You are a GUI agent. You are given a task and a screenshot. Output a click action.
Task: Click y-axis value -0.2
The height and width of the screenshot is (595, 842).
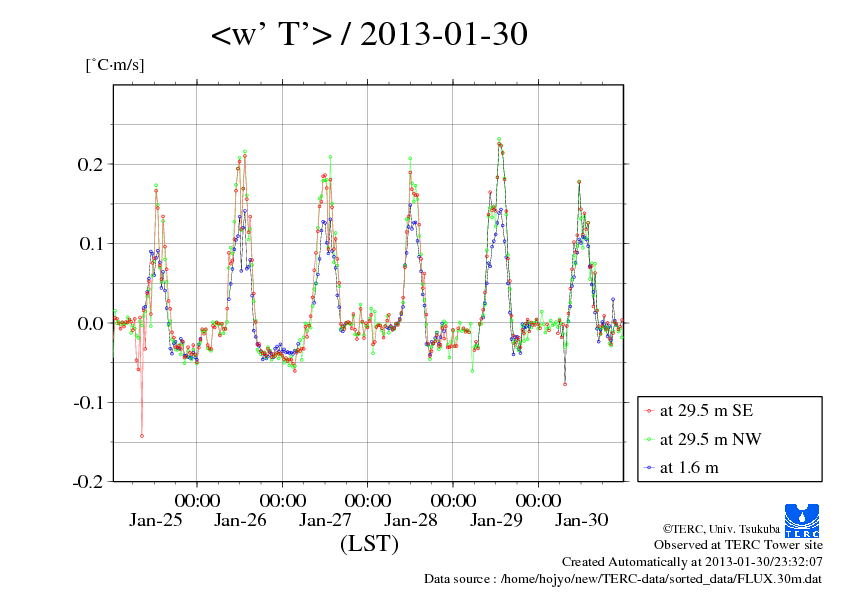88,482
